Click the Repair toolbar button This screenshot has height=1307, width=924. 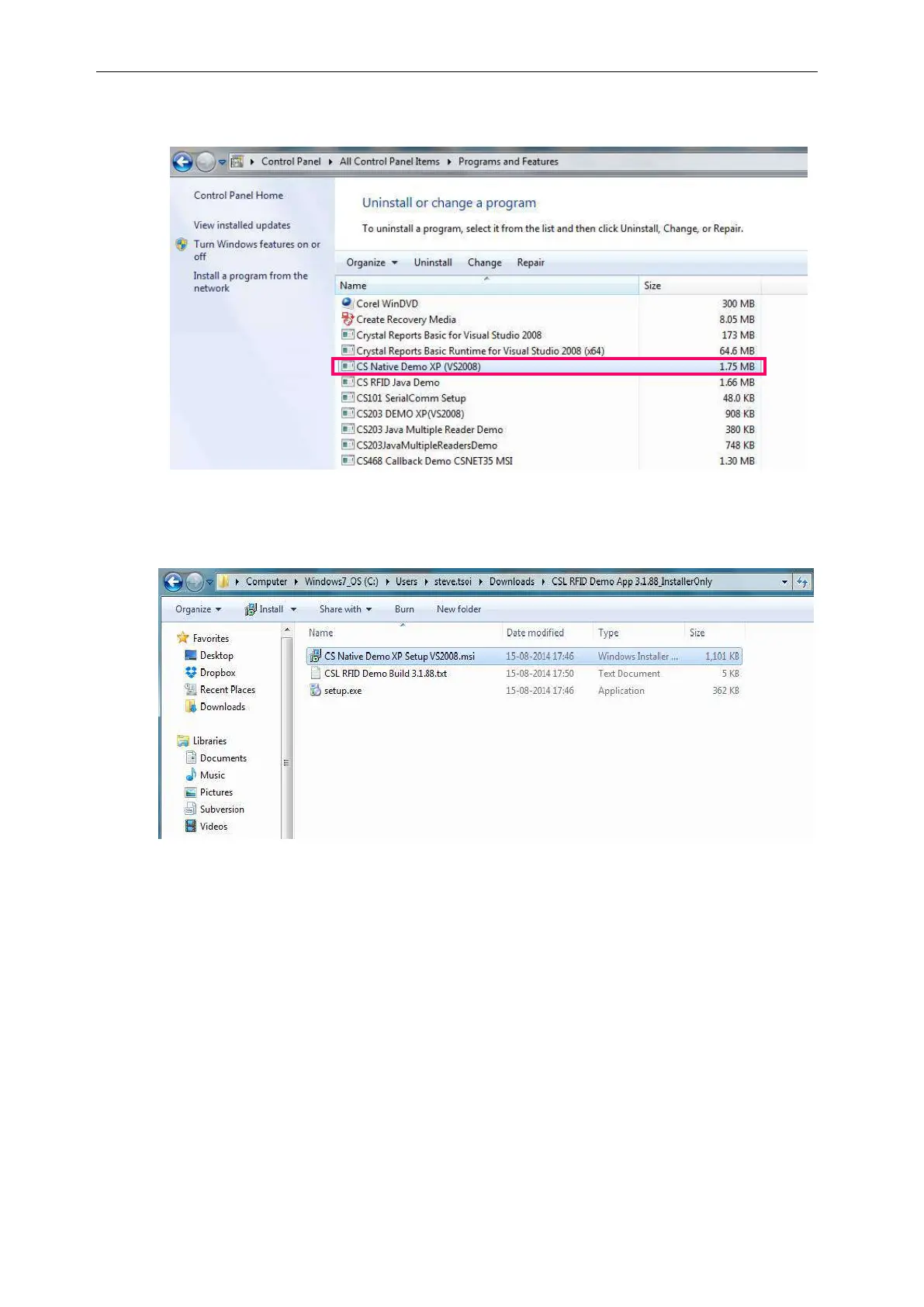coord(531,262)
